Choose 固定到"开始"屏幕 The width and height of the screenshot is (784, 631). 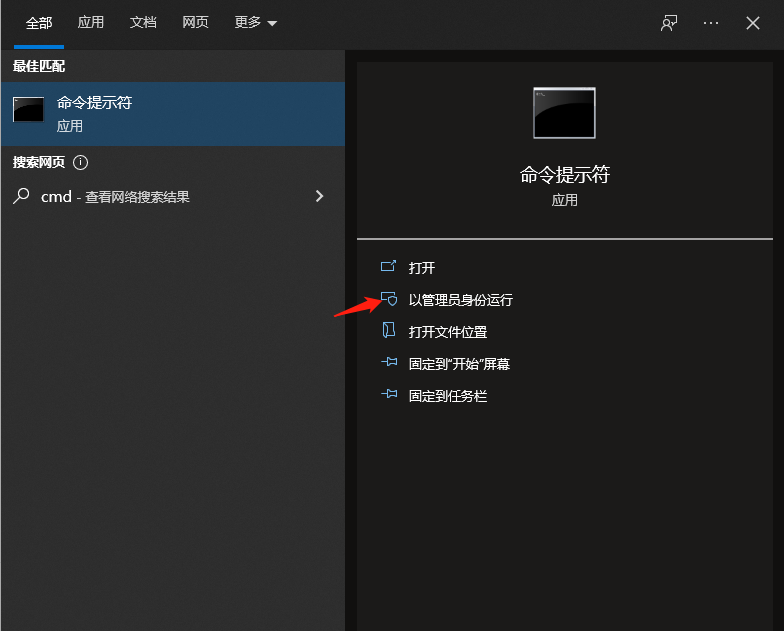coord(459,364)
